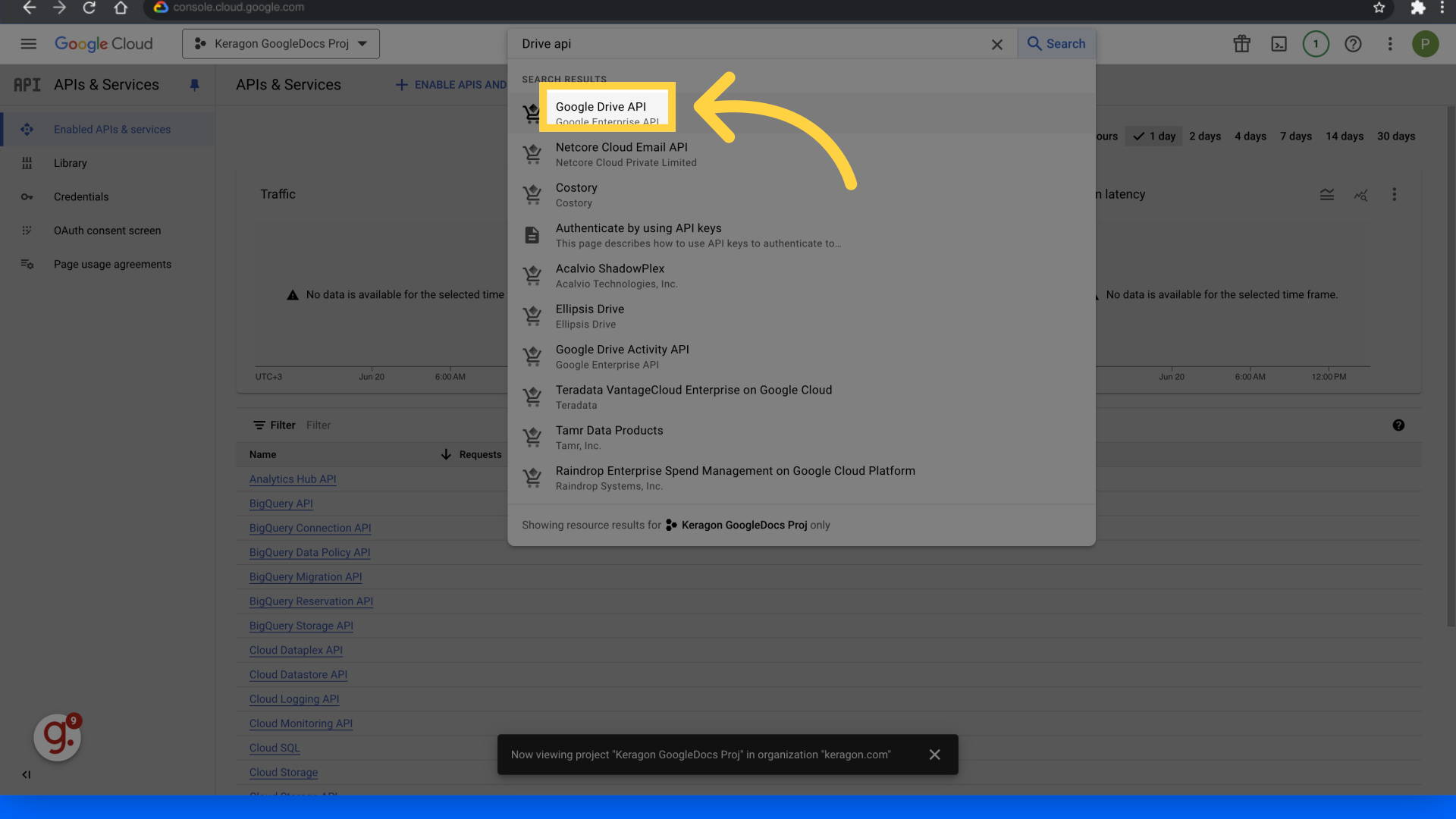Open browser extensions puzzle icon
The width and height of the screenshot is (1456, 819).
[1417, 8]
